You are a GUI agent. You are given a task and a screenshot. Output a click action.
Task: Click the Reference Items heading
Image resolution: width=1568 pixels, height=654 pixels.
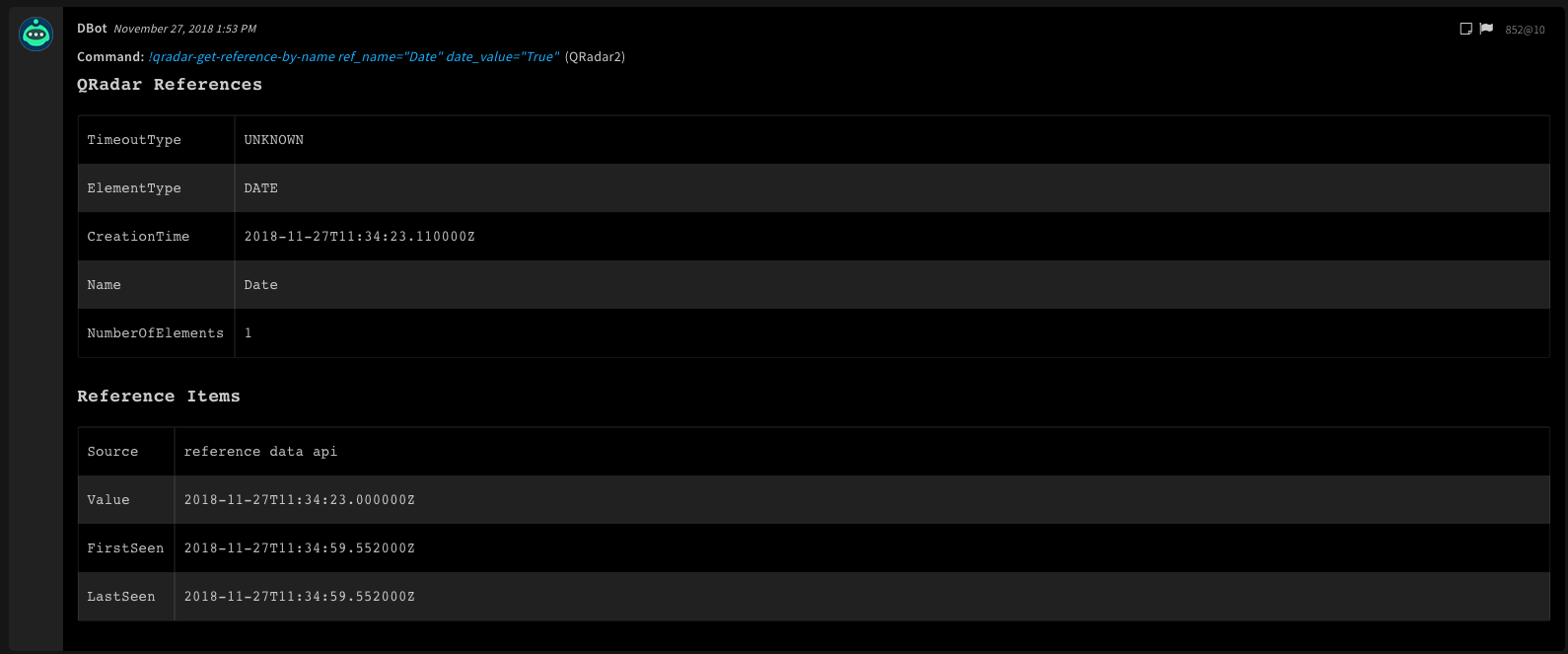(159, 397)
